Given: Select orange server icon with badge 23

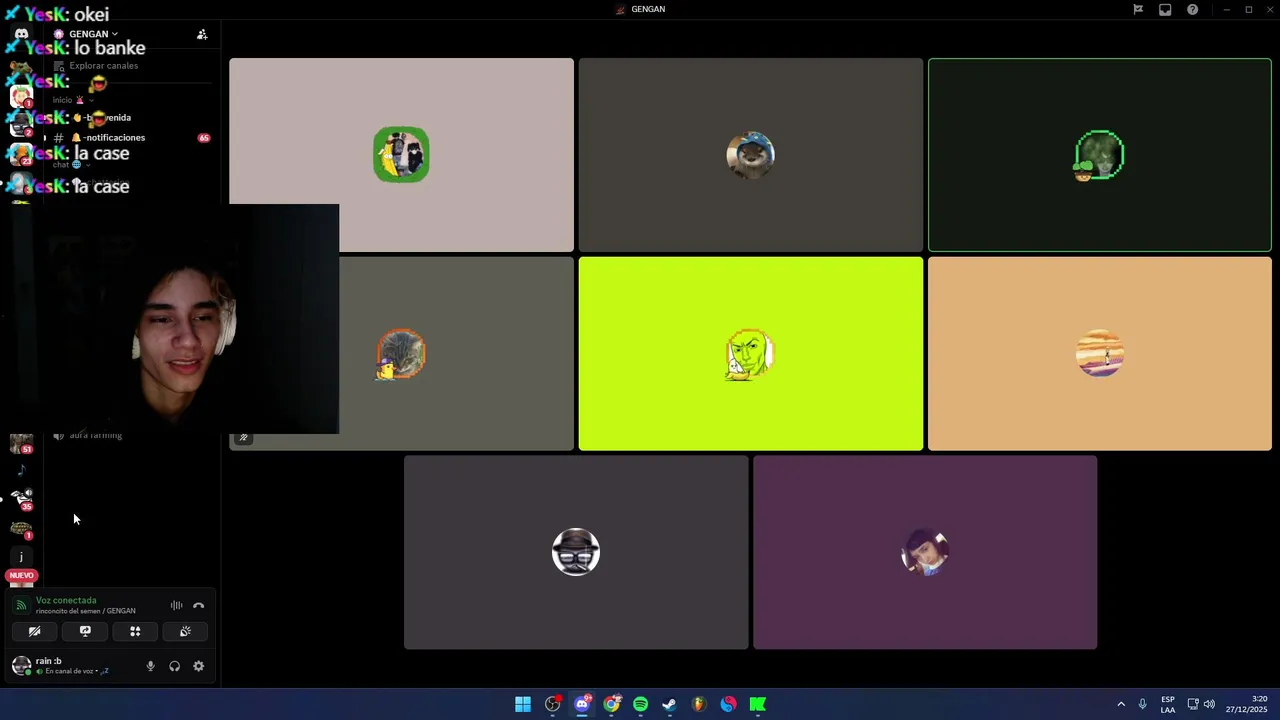Looking at the screenshot, I should coord(21,156).
